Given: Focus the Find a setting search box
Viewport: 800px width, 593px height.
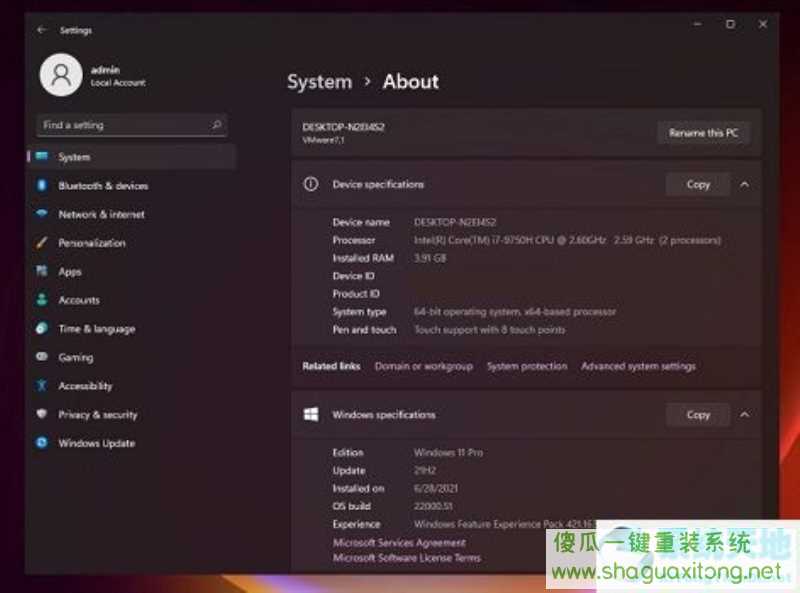Looking at the screenshot, I should [132, 125].
